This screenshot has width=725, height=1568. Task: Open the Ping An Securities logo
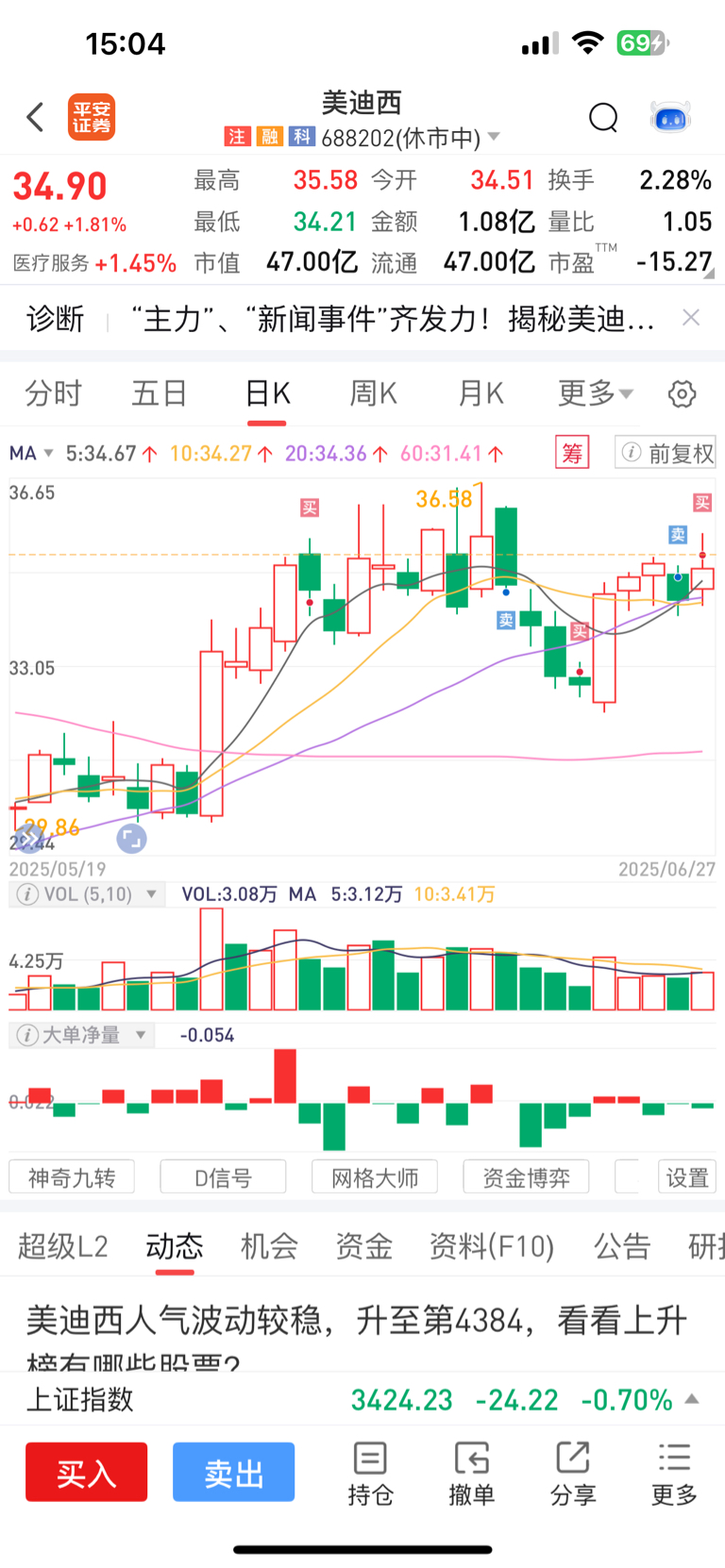(x=92, y=118)
